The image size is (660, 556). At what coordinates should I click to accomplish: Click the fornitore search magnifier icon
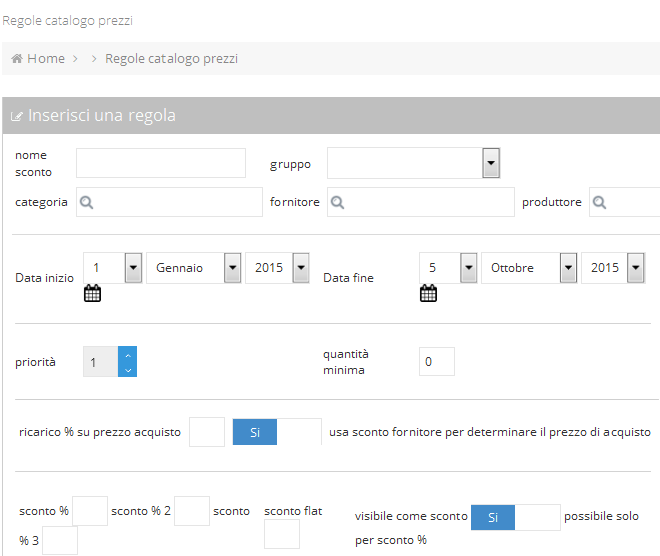[x=338, y=202]
